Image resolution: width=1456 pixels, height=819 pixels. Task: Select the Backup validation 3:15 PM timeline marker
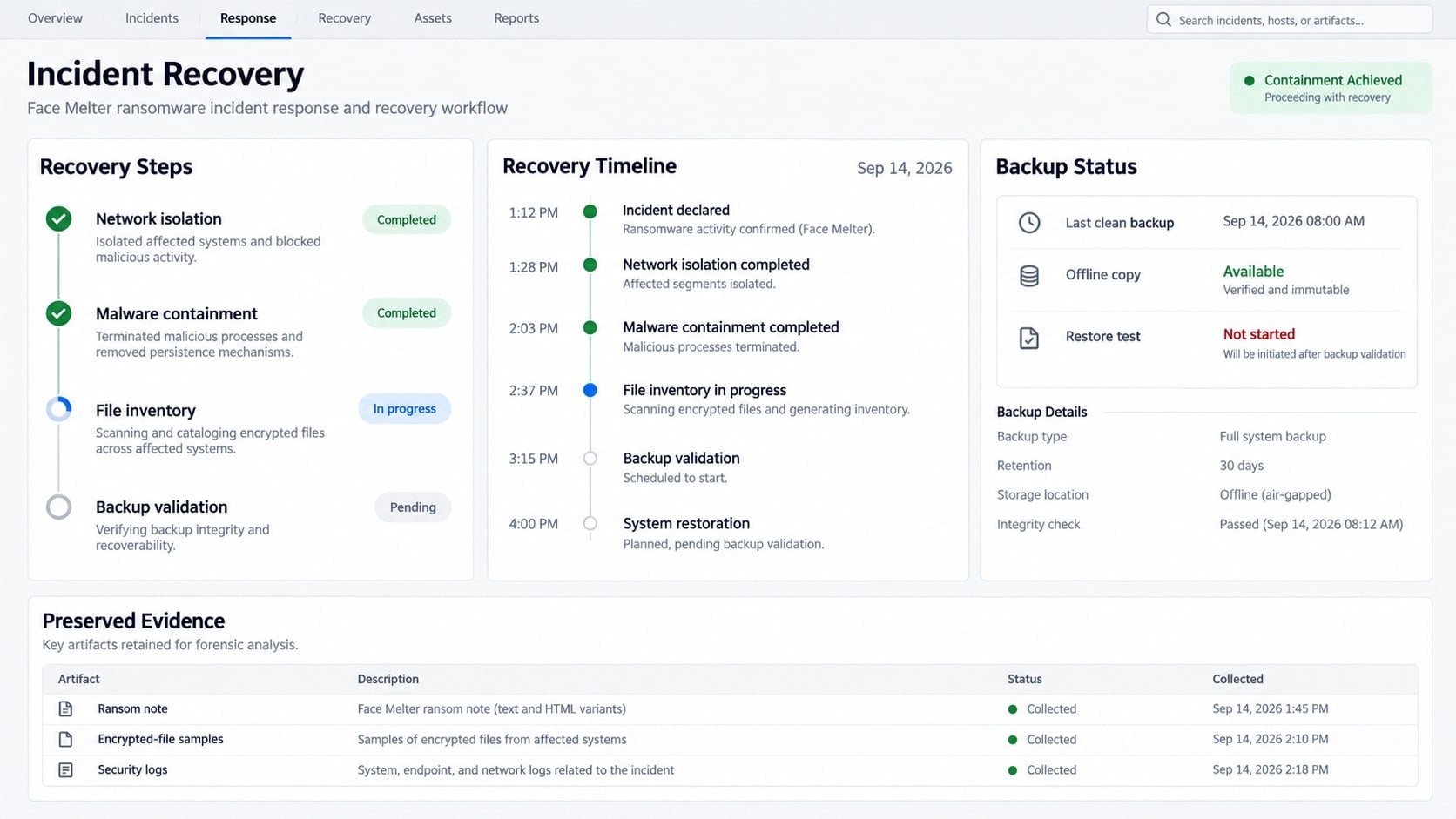click(x=590, y=458)
